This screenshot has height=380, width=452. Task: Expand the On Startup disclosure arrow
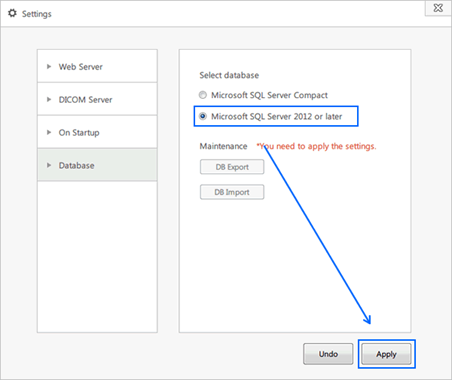[x=49, y=132]
